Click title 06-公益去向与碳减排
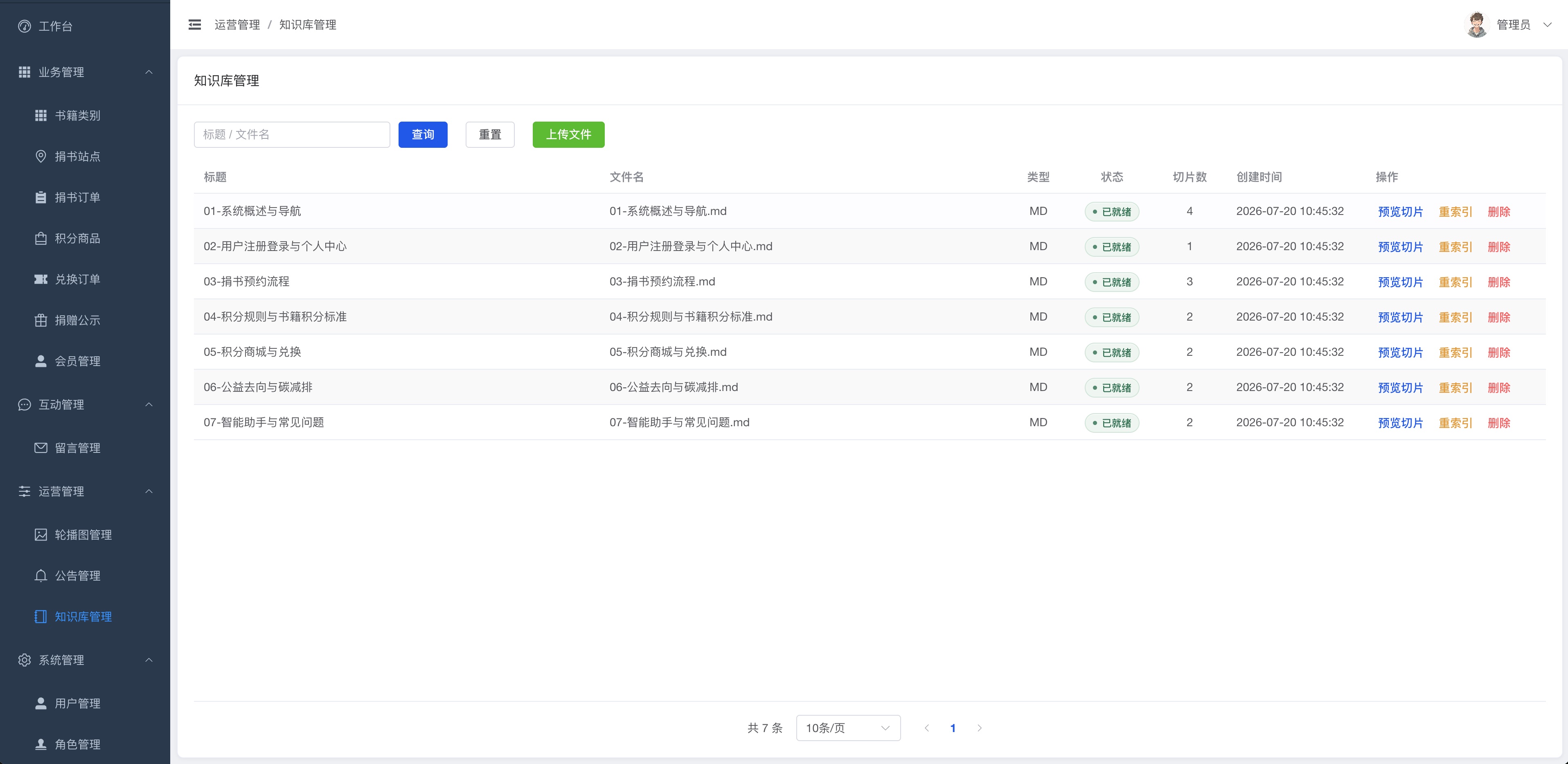 pyautogui.click(x=257, y=387)
